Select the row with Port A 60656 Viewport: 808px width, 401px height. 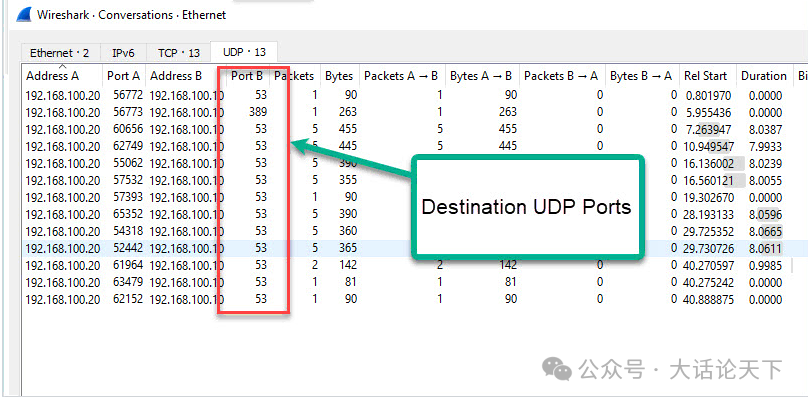coord(404,129)
